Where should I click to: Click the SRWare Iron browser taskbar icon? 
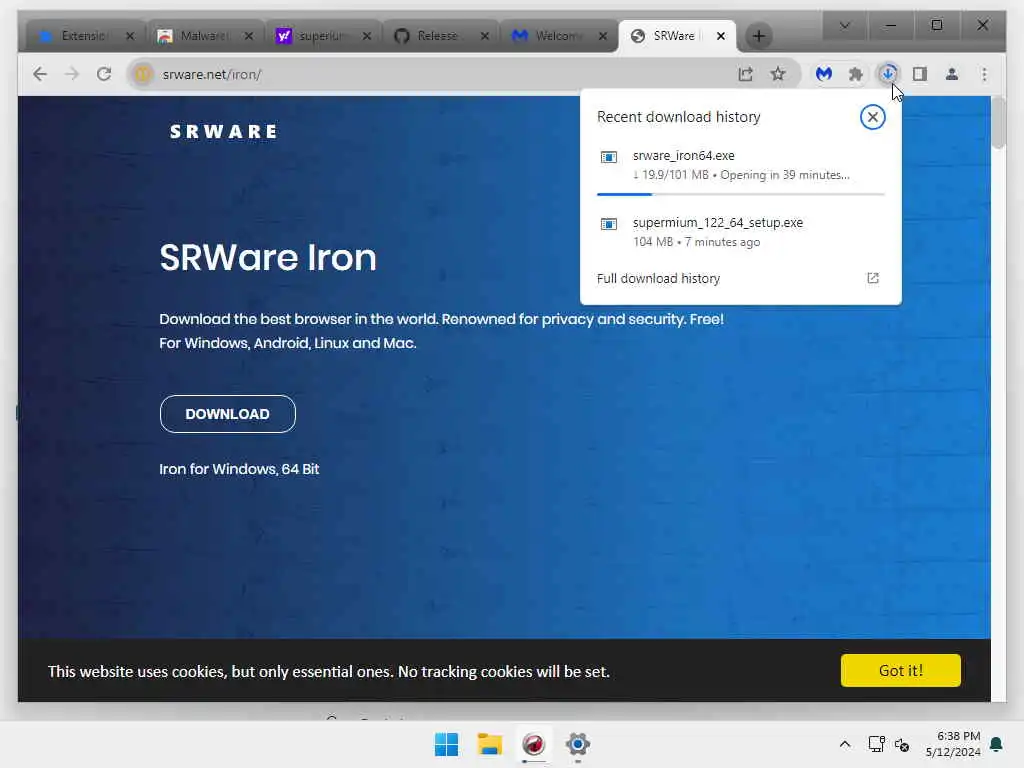[x=534, y=744]
